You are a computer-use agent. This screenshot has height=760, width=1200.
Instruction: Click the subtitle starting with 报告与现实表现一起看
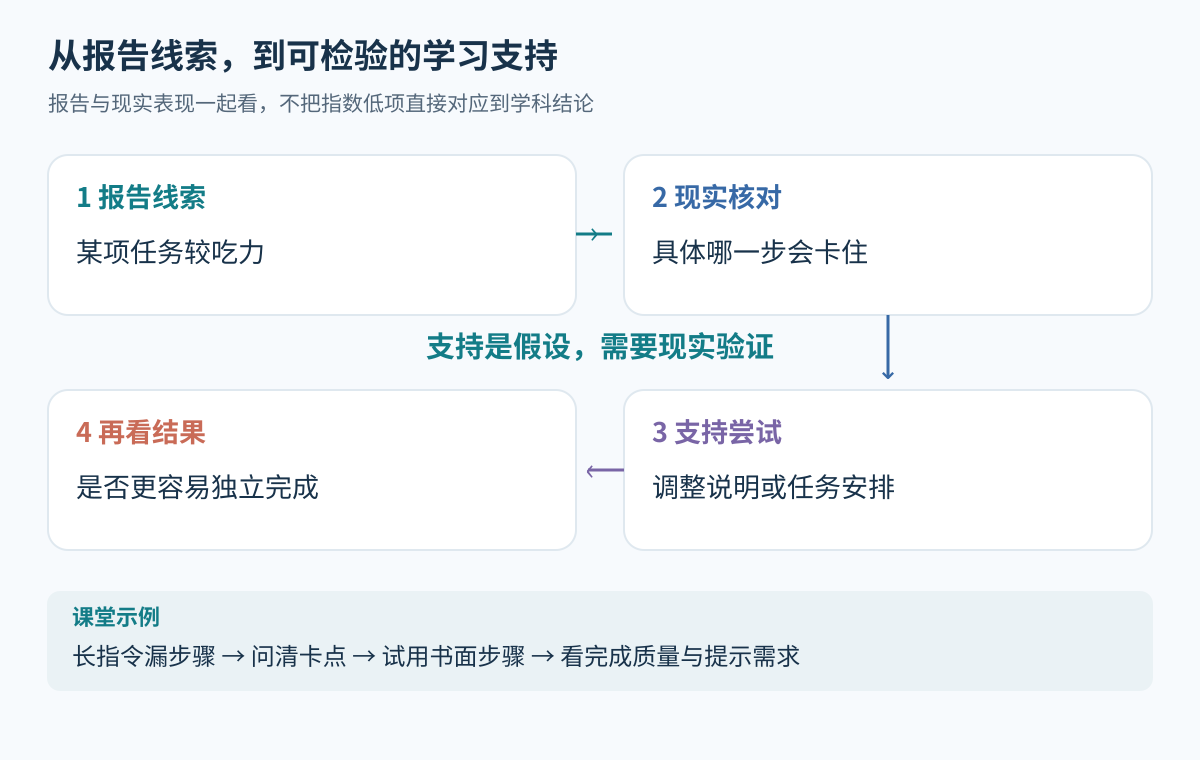[x=320, y=104]
